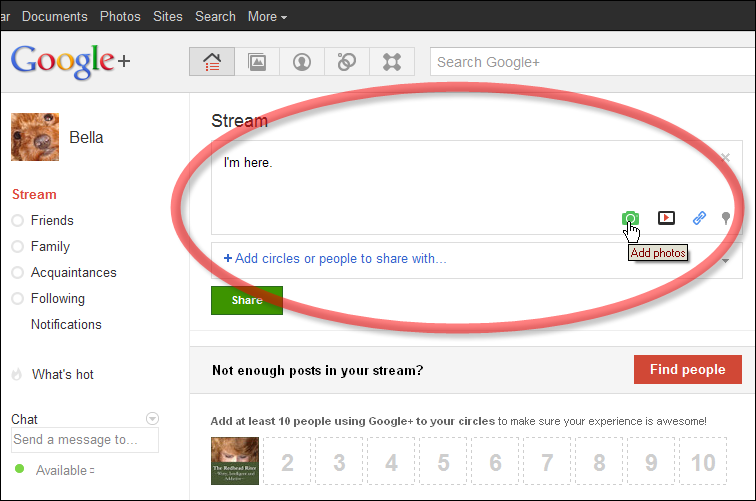Viewport: 756px width, 501px height.
Task: Click the Add location pin icon
Action: click(727, 218)
